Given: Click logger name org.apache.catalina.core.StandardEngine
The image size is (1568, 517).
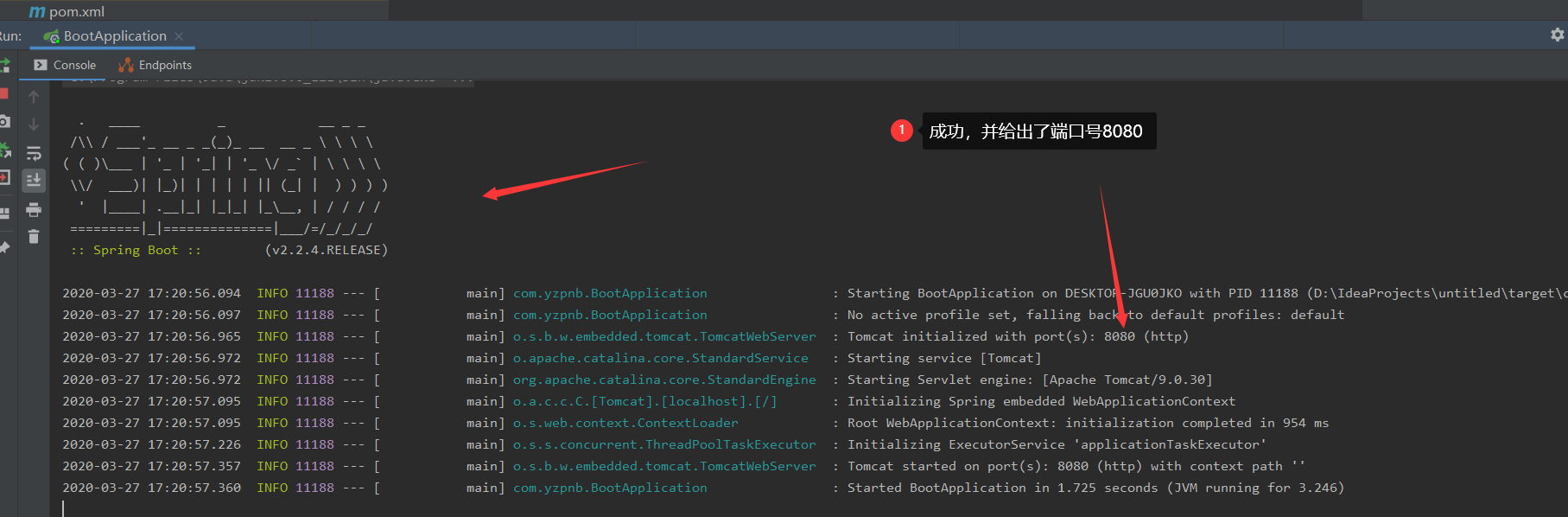Looking at the screenshot, I should [664, 380].
